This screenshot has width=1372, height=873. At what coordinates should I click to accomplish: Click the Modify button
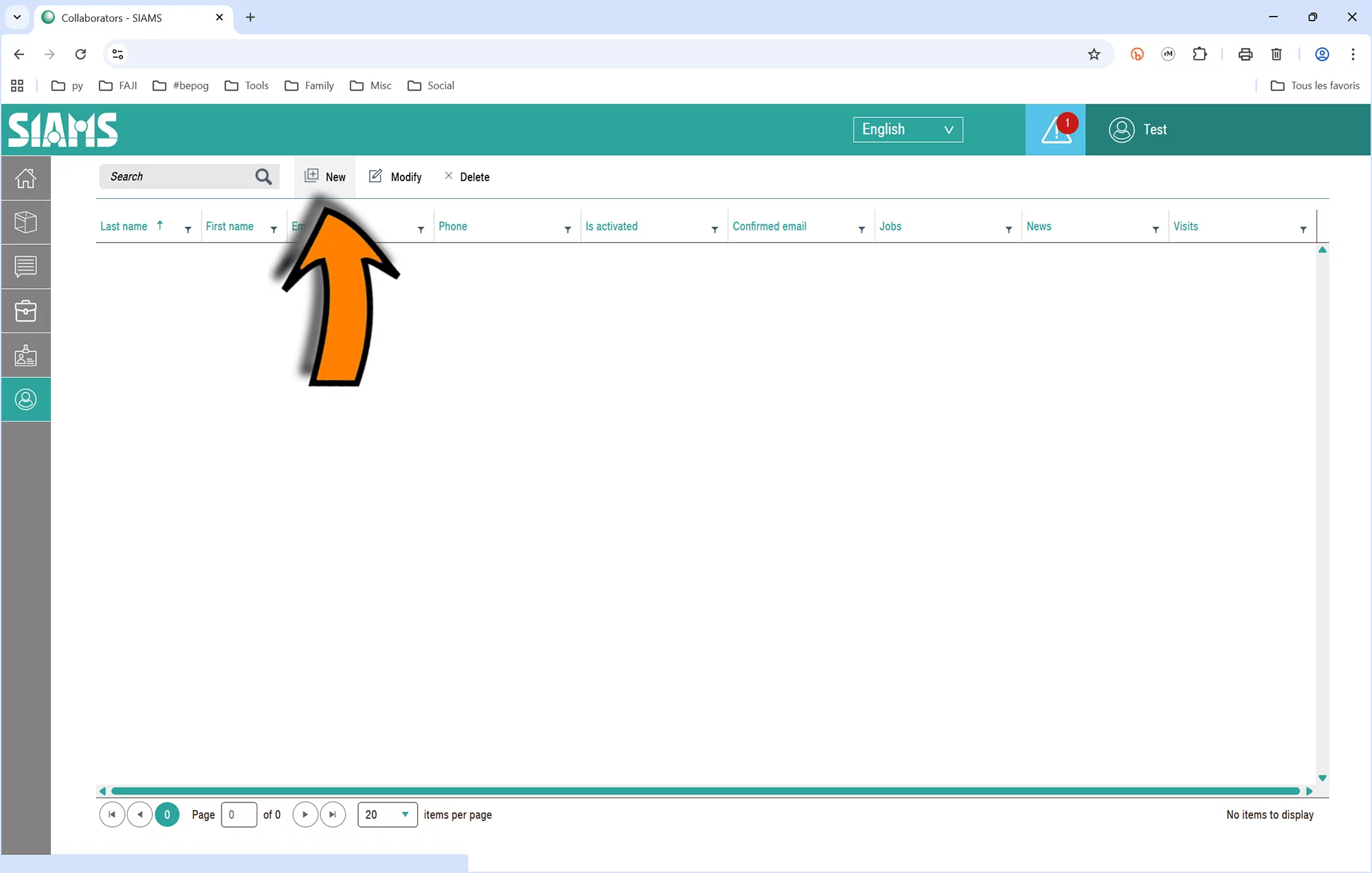tap(396, 177)
